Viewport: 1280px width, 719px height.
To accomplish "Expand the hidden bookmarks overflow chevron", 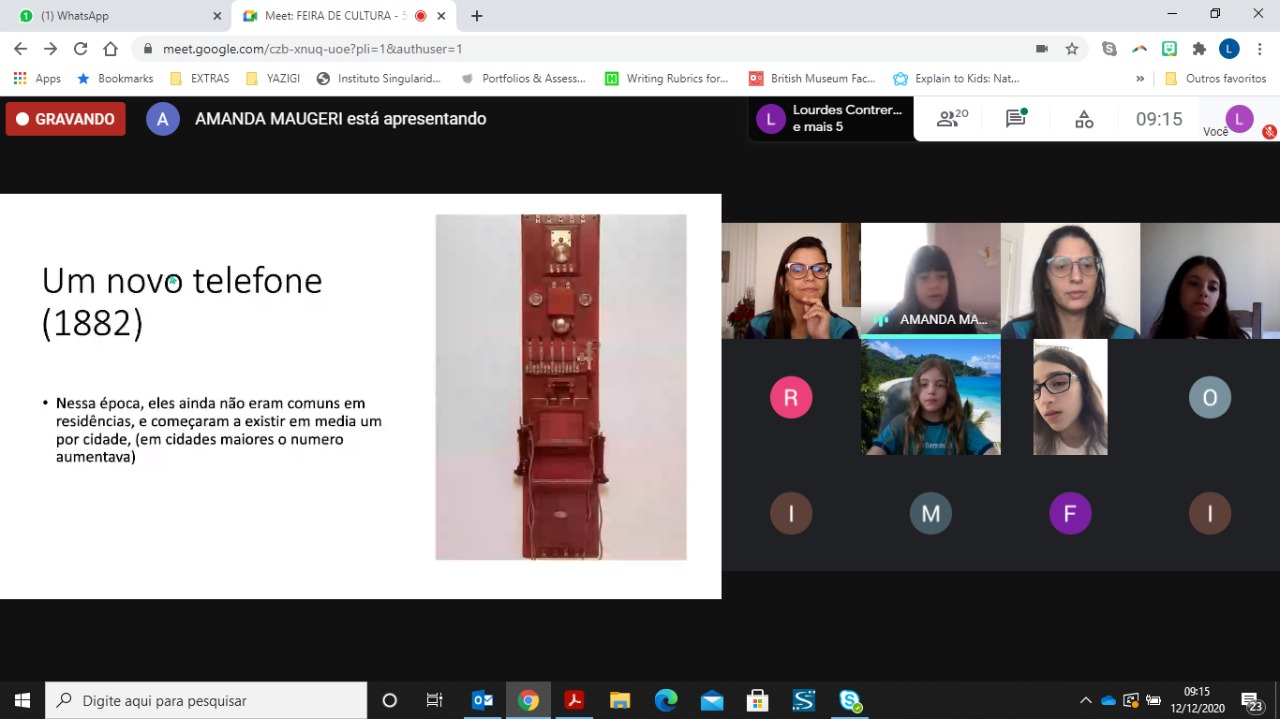I will pyautogui.click(x=1140, y=79).
